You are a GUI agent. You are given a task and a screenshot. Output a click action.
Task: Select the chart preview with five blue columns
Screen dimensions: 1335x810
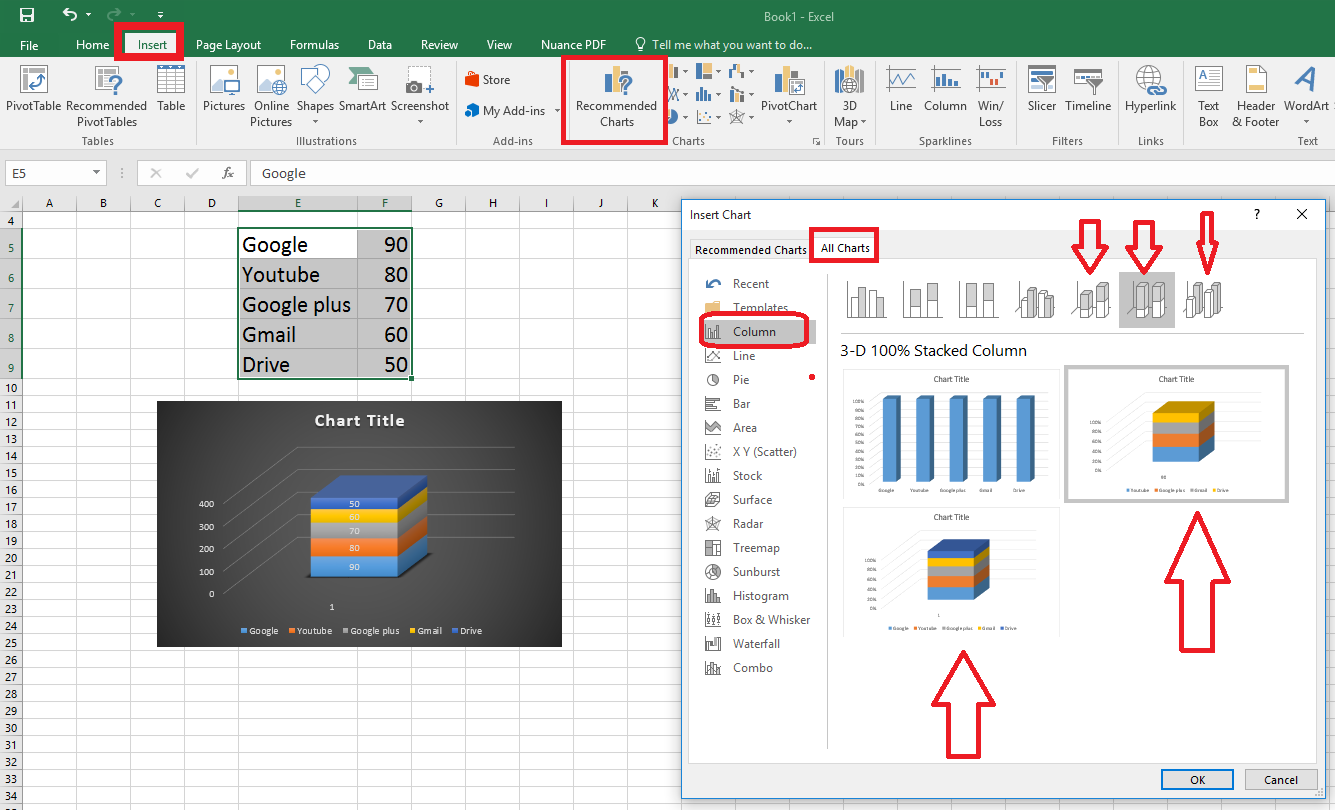951,434
